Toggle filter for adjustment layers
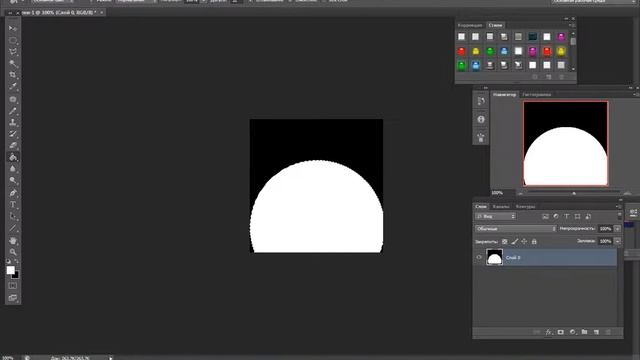640x360 pixels. [556, 216]
